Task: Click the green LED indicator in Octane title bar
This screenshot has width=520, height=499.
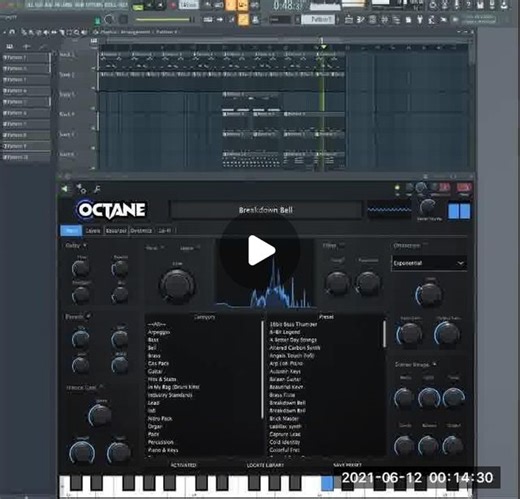Action: 397,188
